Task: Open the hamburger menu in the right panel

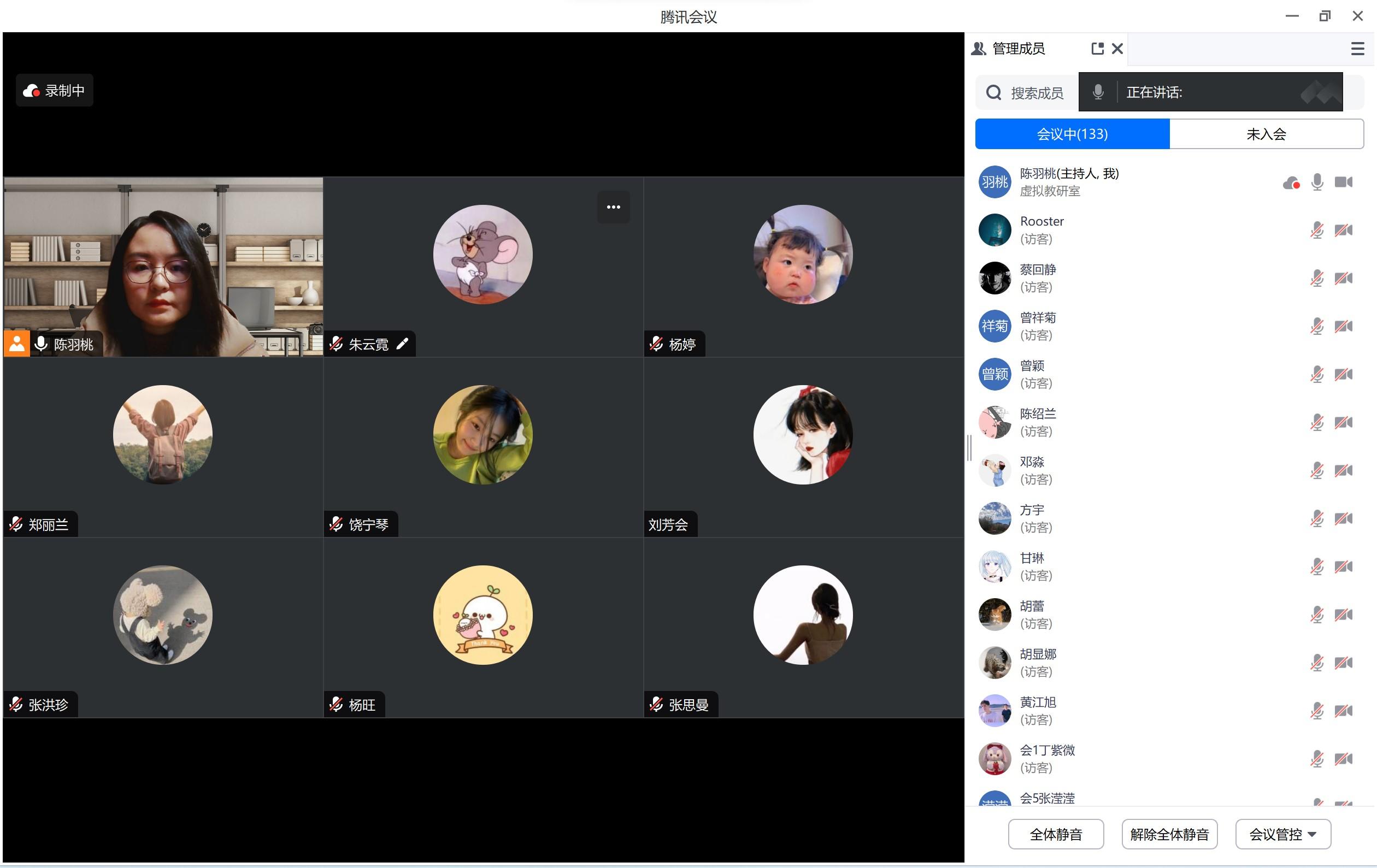Action: click(x=1357, y=49)
